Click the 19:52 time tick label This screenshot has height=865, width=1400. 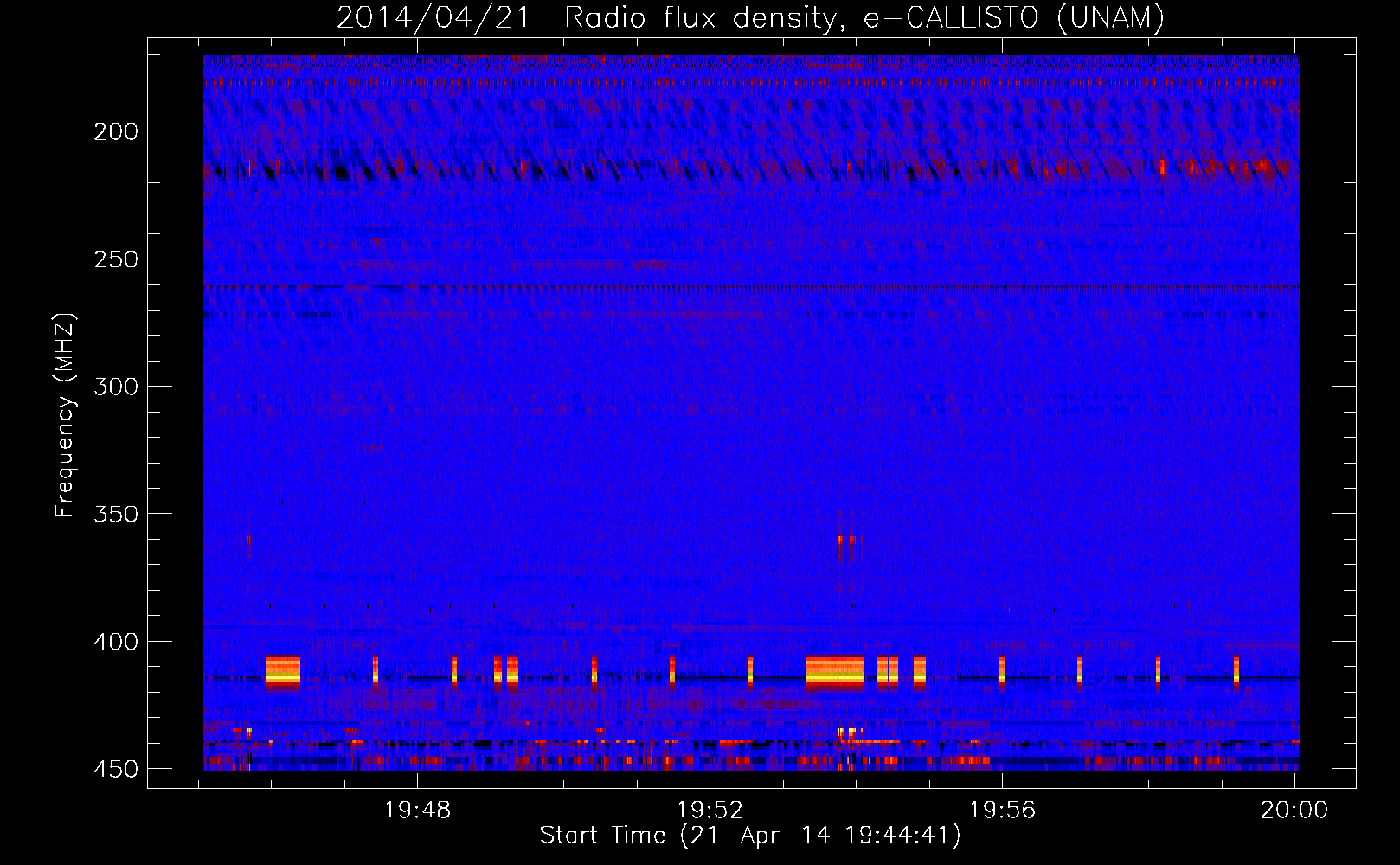[x=710, y=811]
